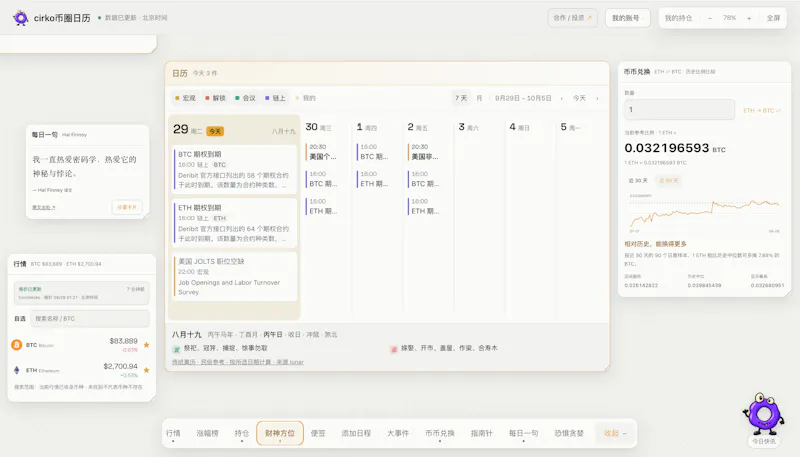The height and width of the screenshot is (457, 800).
Task: Click the green 宜 almanac icon
Action: coord(177,349)
